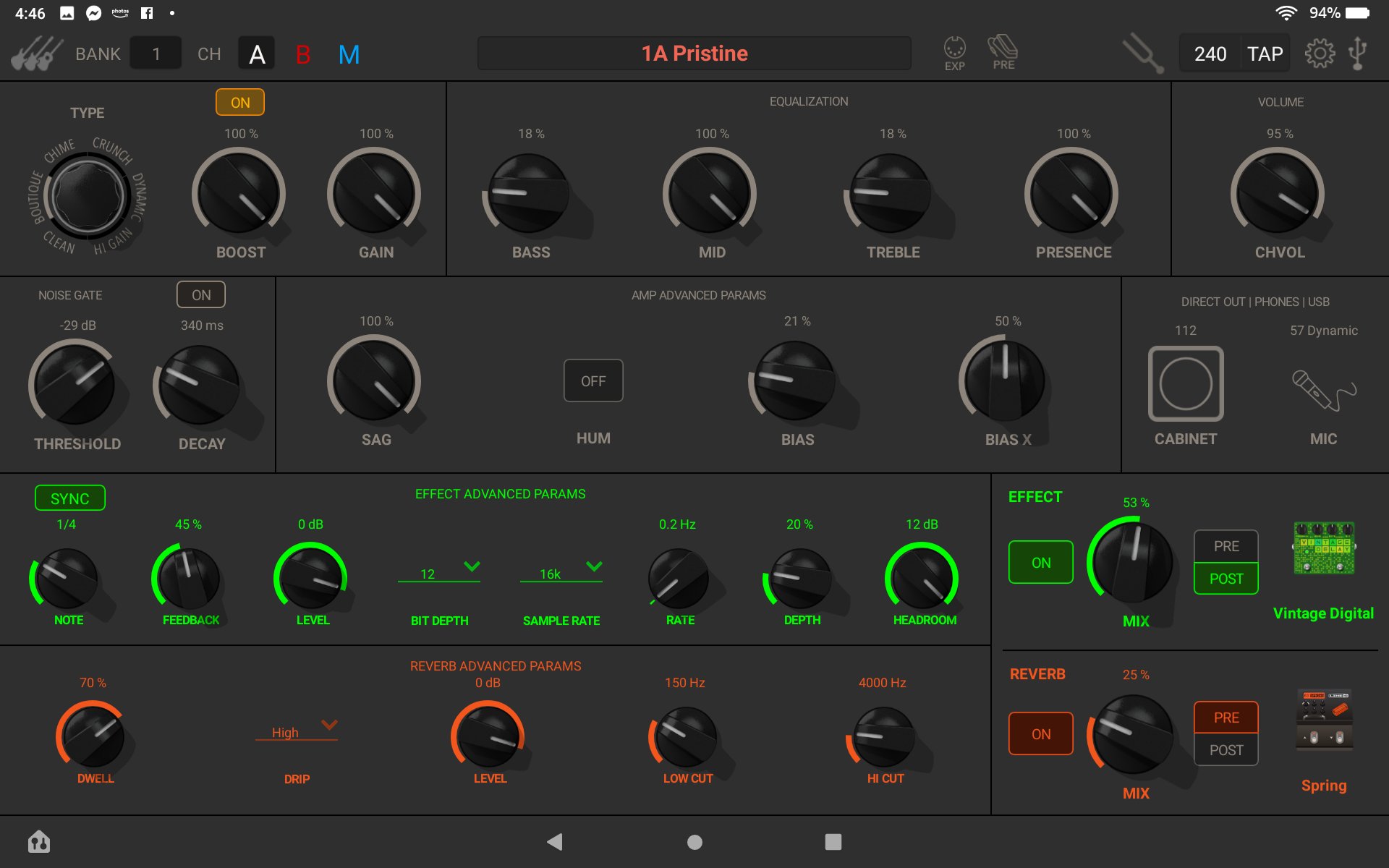Image resolution: width=1389 pixels, height=868 pixels.
Task: Disable the Noise Gate ON switch
Action: [201, 295]
